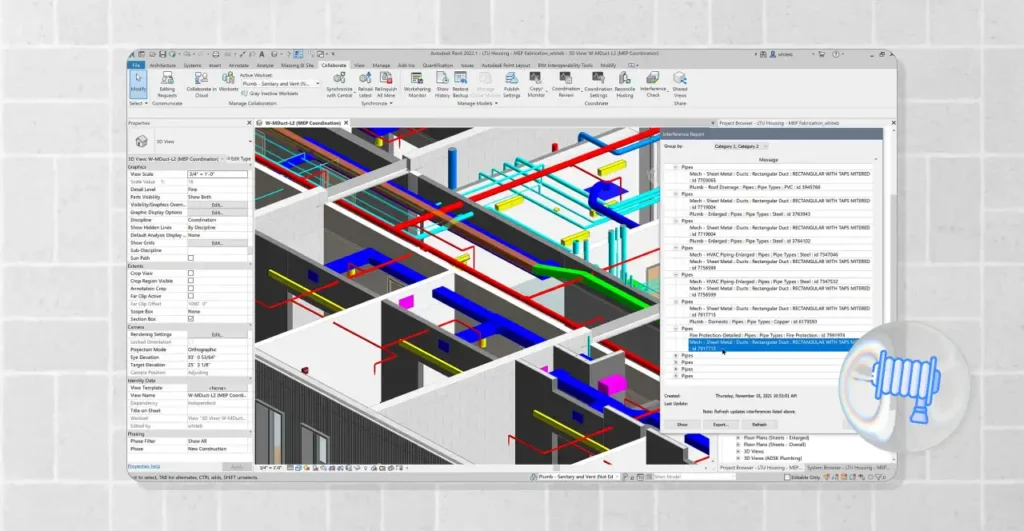Click Print icon in quick access toolbar

pos(216,54)
